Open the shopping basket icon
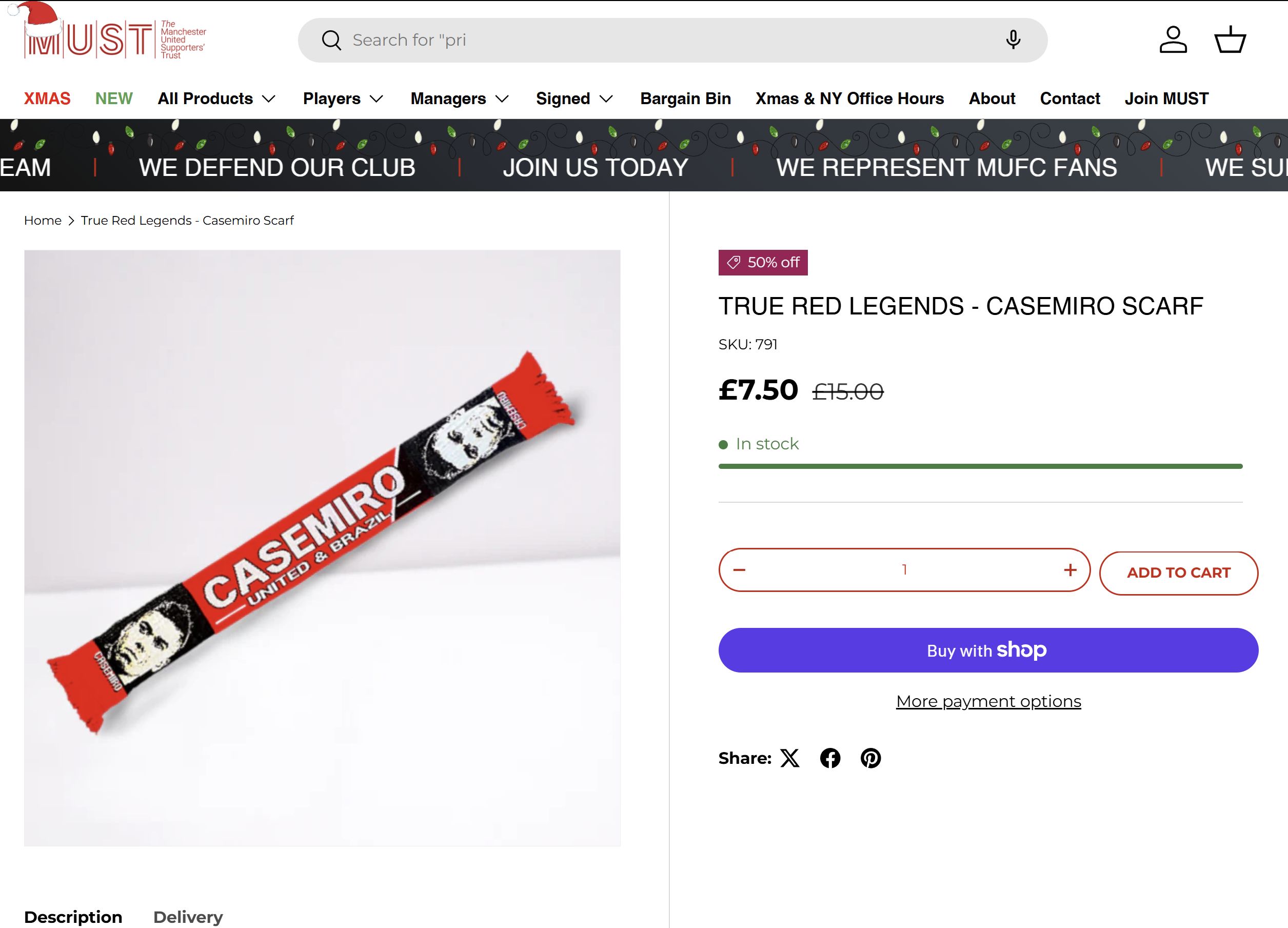The height and width of the screenshot is (928, 1288). coord(1230,40)
